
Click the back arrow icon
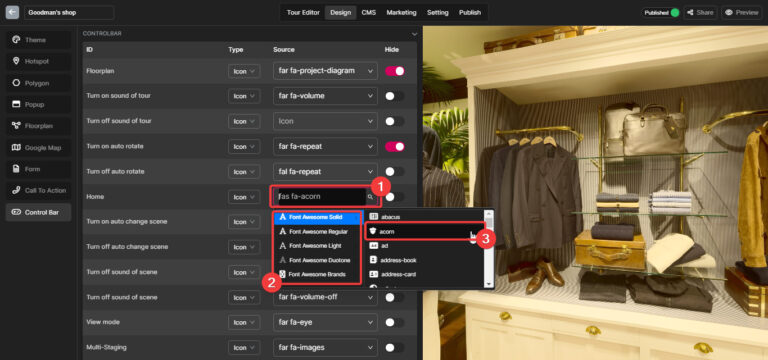click(12, 12)
